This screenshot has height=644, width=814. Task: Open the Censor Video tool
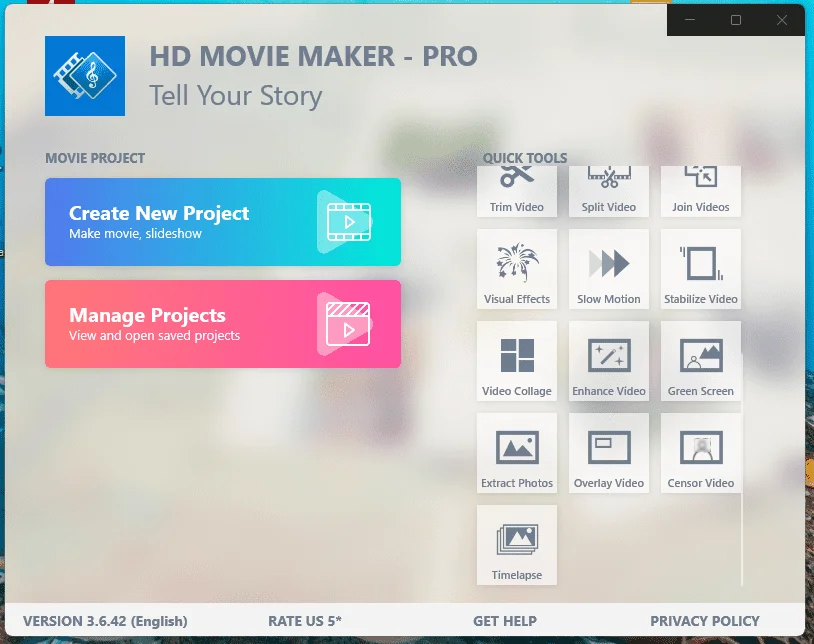coord(700,453)
